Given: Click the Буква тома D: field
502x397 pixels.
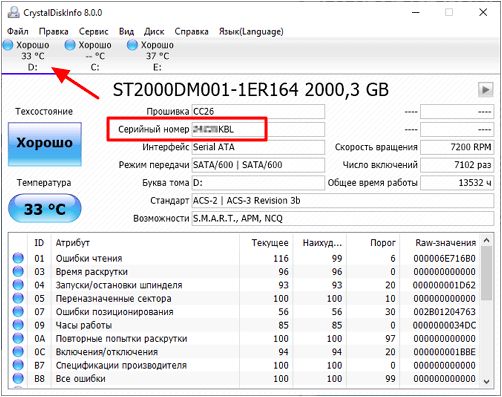Looking at the screenshot, I should pyautogui.click(x=258, y=183).
